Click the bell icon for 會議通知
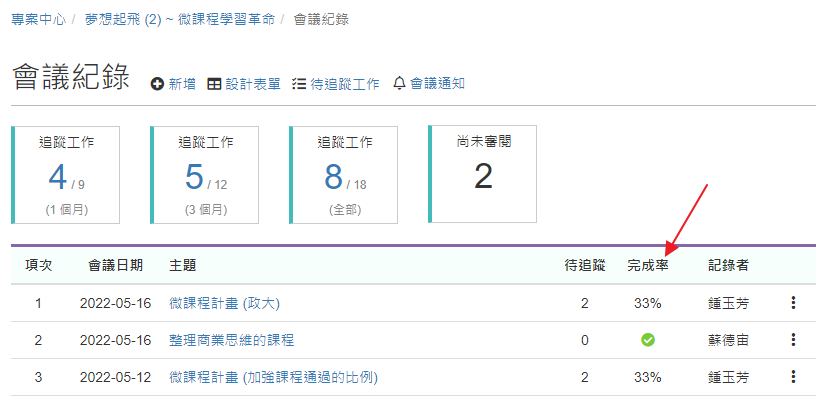 point(399,83)
